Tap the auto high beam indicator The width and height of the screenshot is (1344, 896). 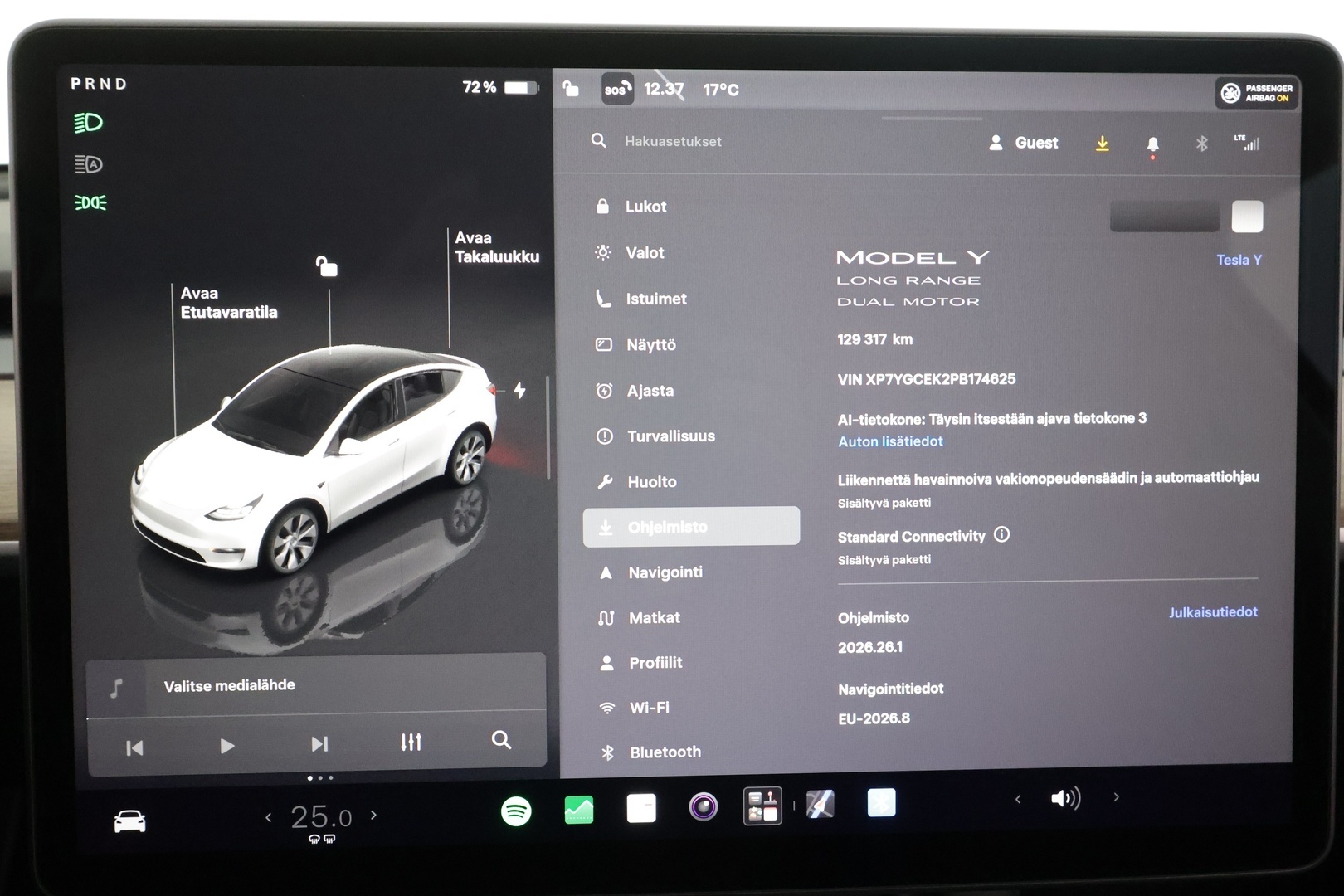coord(88,164)
